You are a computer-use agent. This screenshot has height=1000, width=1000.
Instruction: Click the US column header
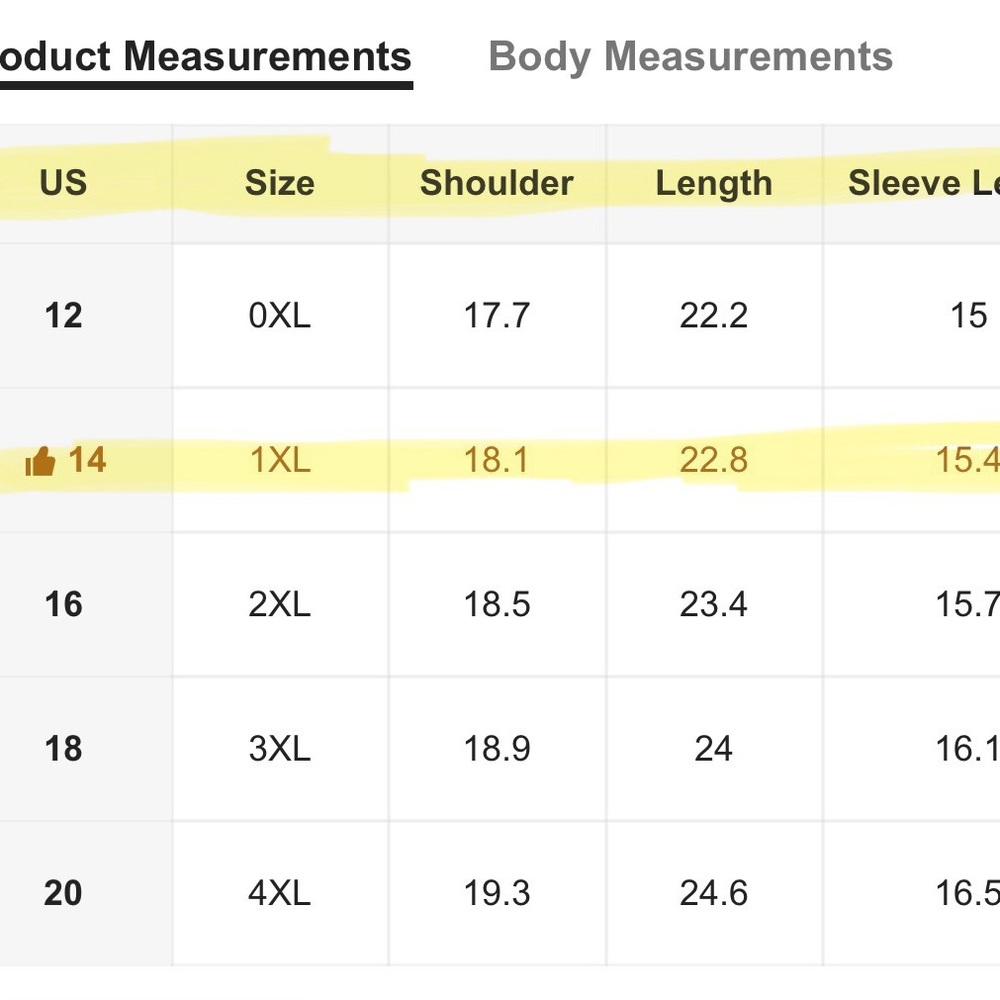(63, 183)
